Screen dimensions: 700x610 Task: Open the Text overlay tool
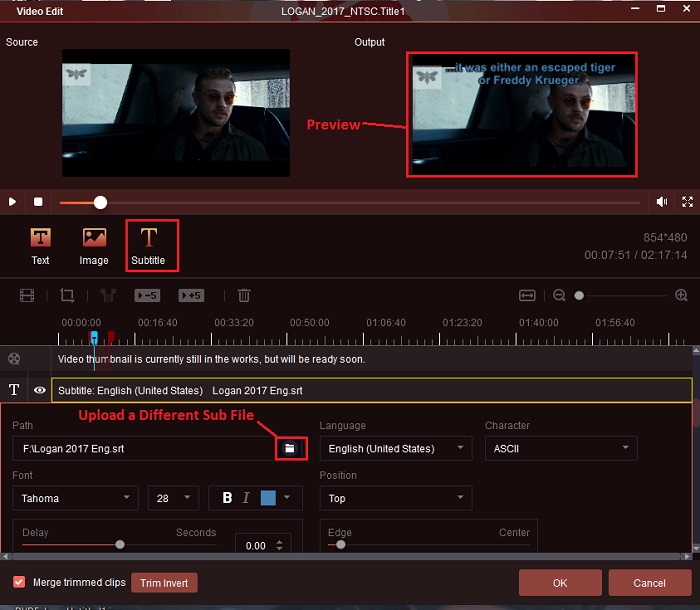point(40,246)
